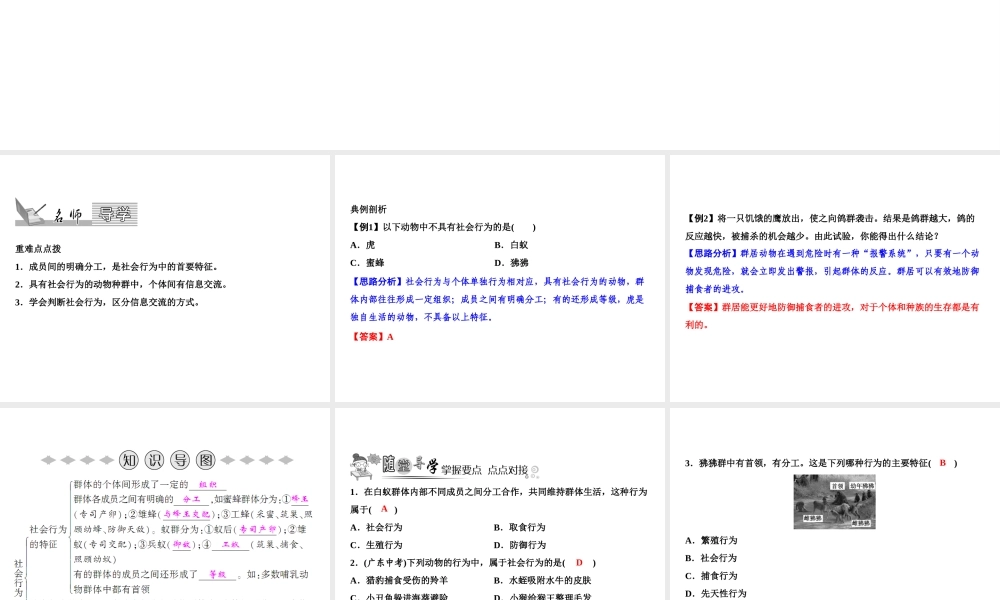Screen dimensions: 1000x600
Task: Select the 重难点点拨 heading
Action: (38, 249)
